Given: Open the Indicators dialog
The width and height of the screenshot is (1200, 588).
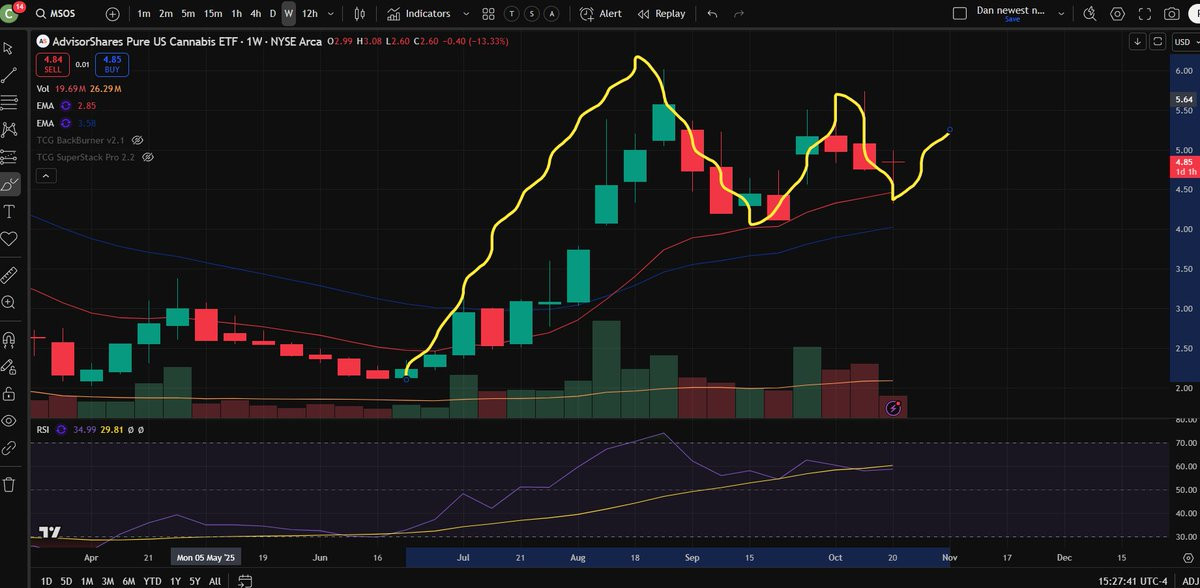Looking at the screenshot, I should pos(419,14).
